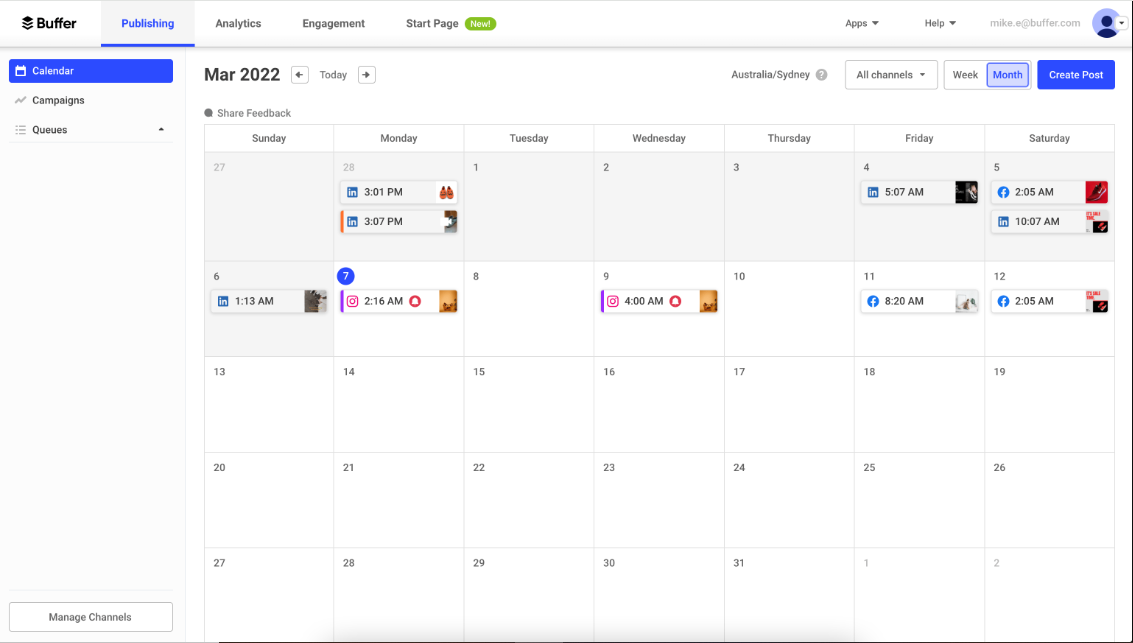Switch calendar to Week view
This screenshot has height=643, width=1133.
(x=965, y=74)
